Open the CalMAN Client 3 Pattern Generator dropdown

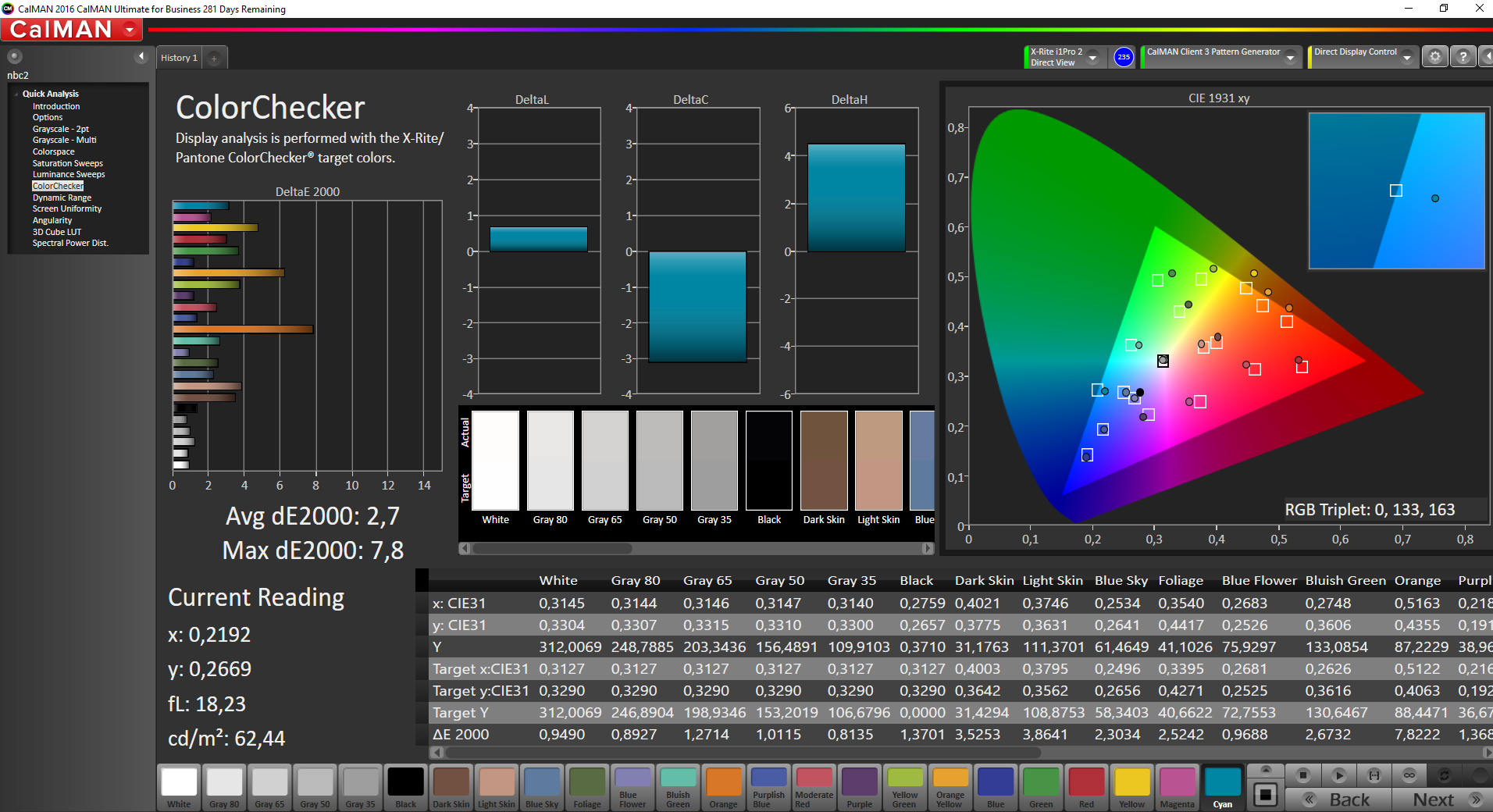pyautogui.click(x=1290, y=57)
